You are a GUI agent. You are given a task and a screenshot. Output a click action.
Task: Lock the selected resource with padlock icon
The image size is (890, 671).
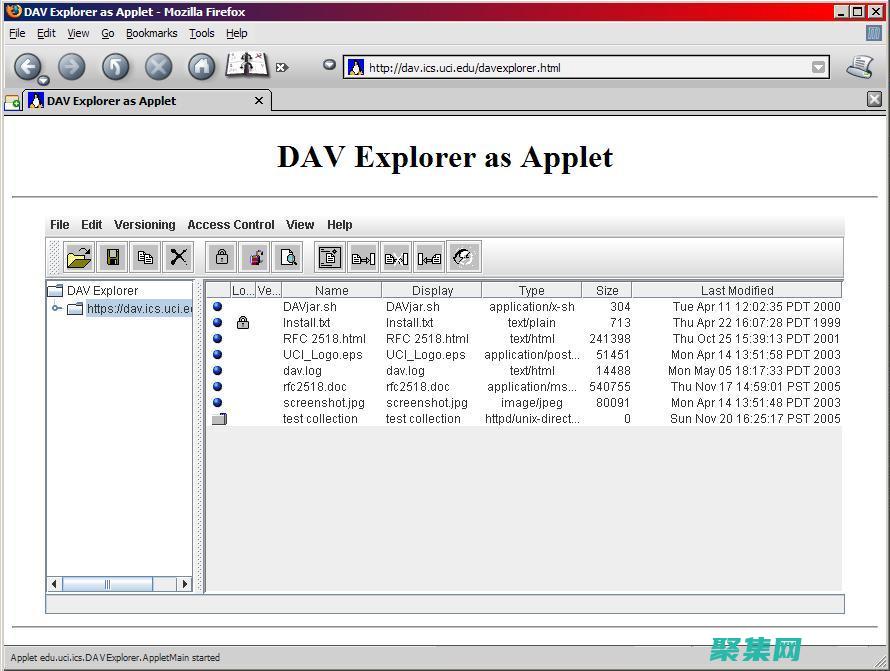coord(221,257)
